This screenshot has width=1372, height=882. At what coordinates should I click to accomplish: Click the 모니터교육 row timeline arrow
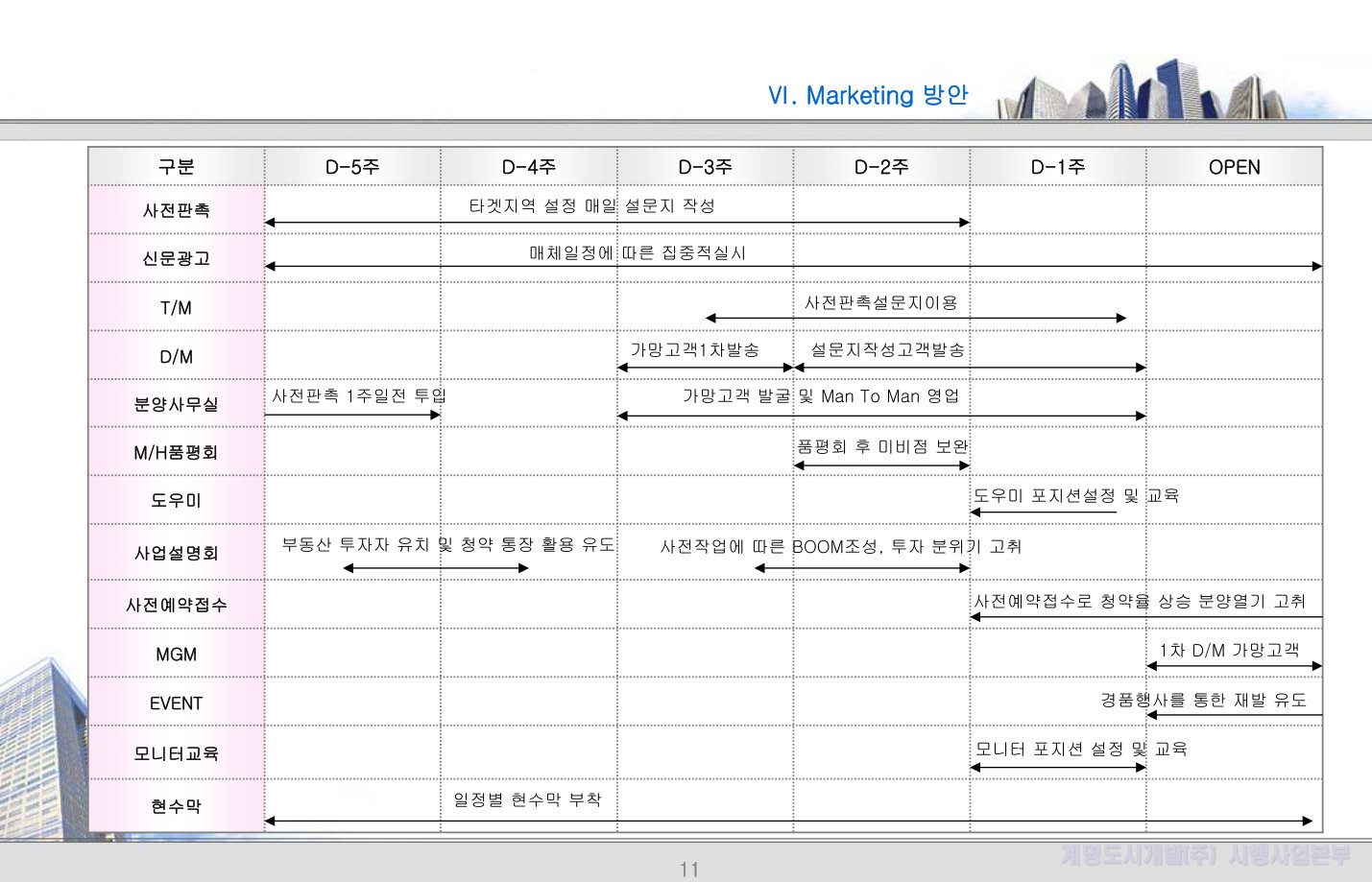click(x=1058, y=768)
